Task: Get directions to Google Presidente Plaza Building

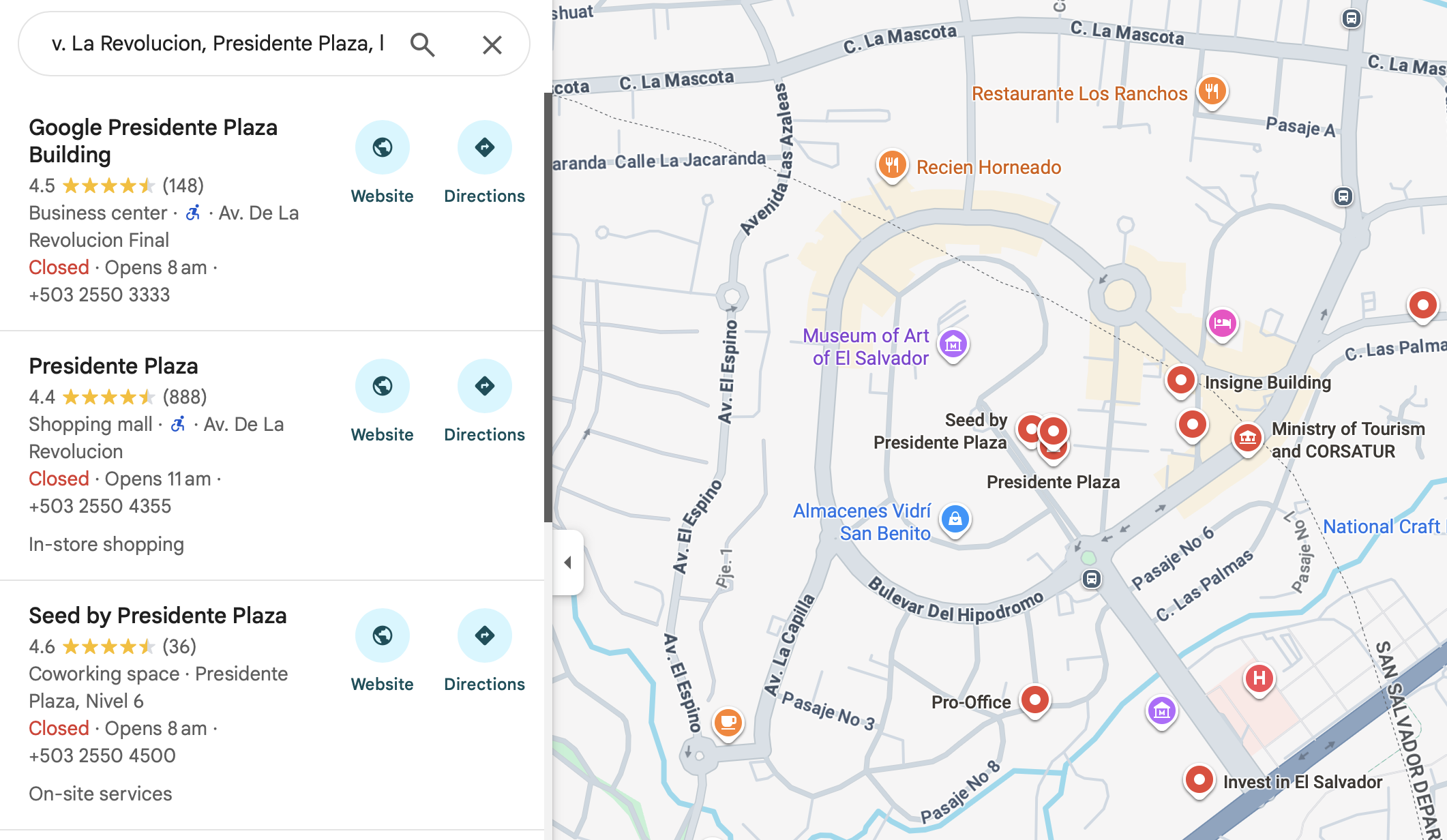Action: click(x=484, y=147)
